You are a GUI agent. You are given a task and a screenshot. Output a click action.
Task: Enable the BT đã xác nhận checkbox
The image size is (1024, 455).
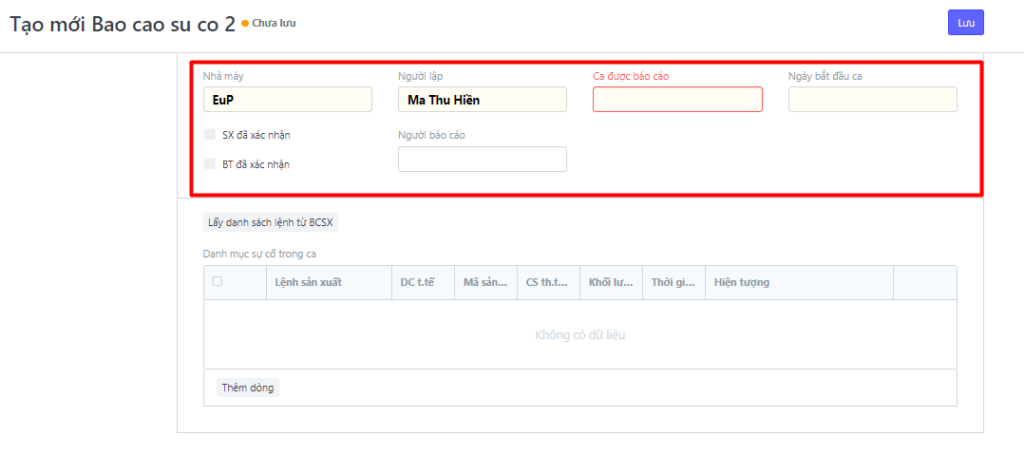click(210, 164)
